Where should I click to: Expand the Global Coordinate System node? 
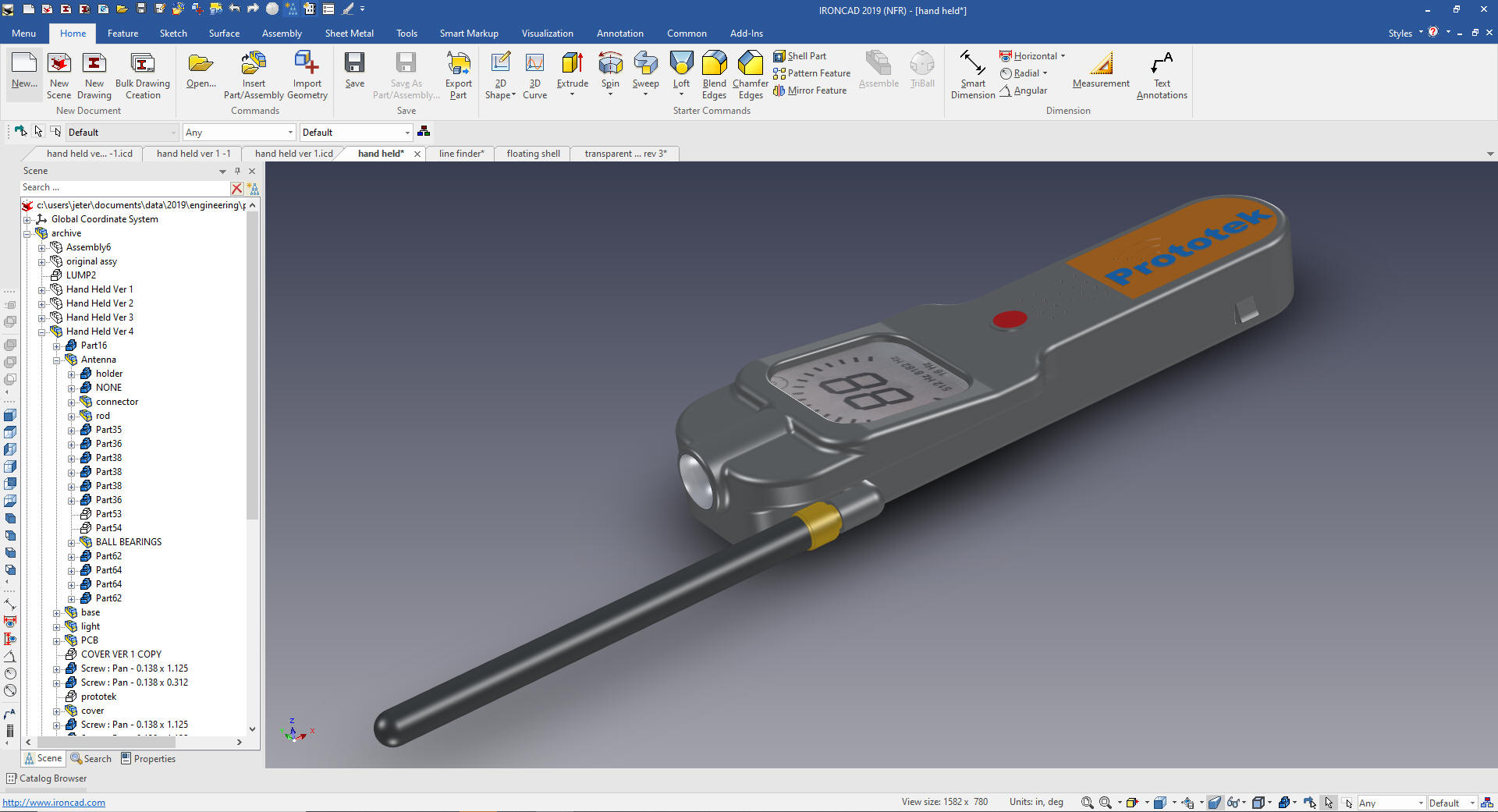27,220
